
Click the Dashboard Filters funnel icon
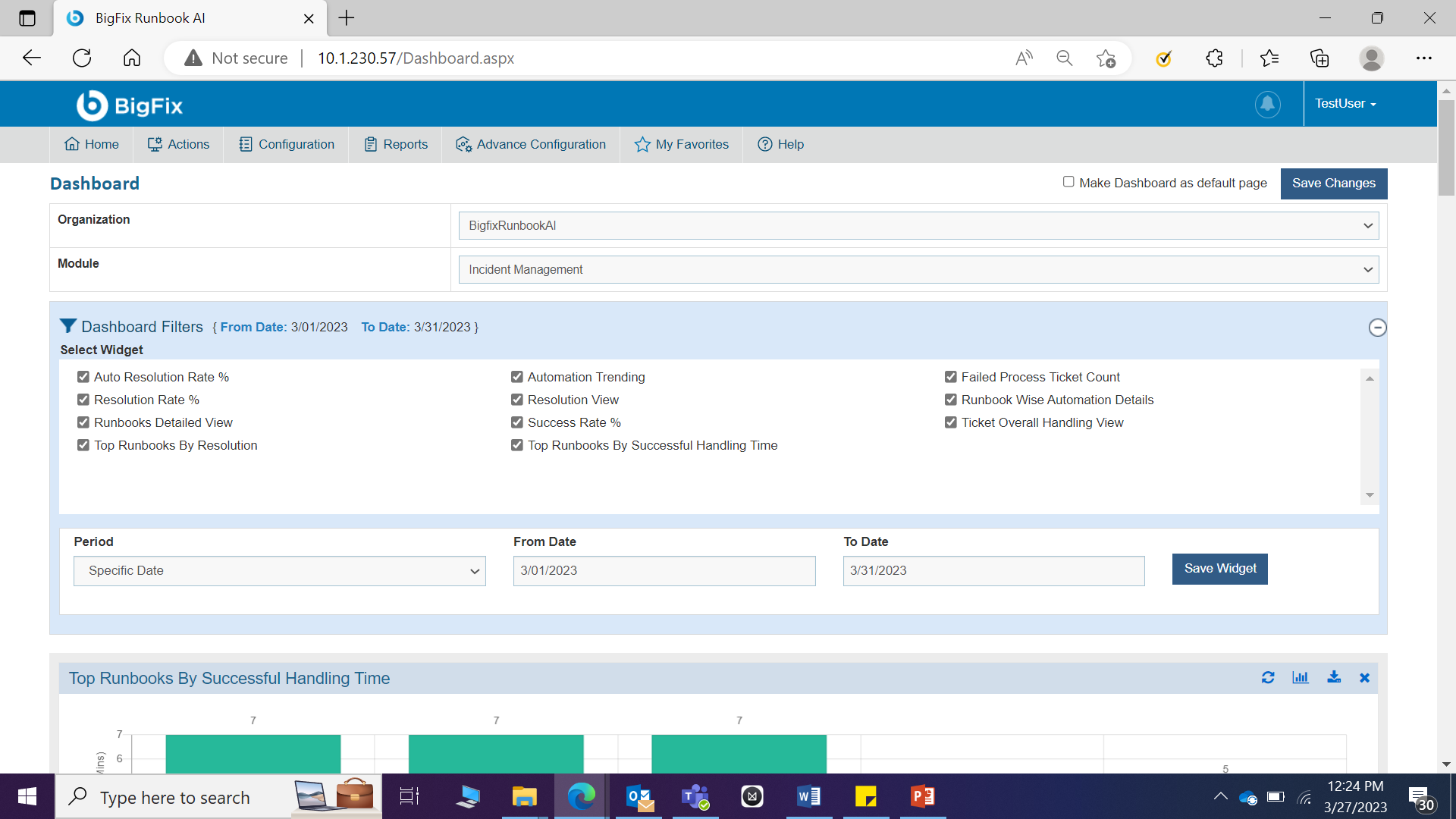pos(67,326)
